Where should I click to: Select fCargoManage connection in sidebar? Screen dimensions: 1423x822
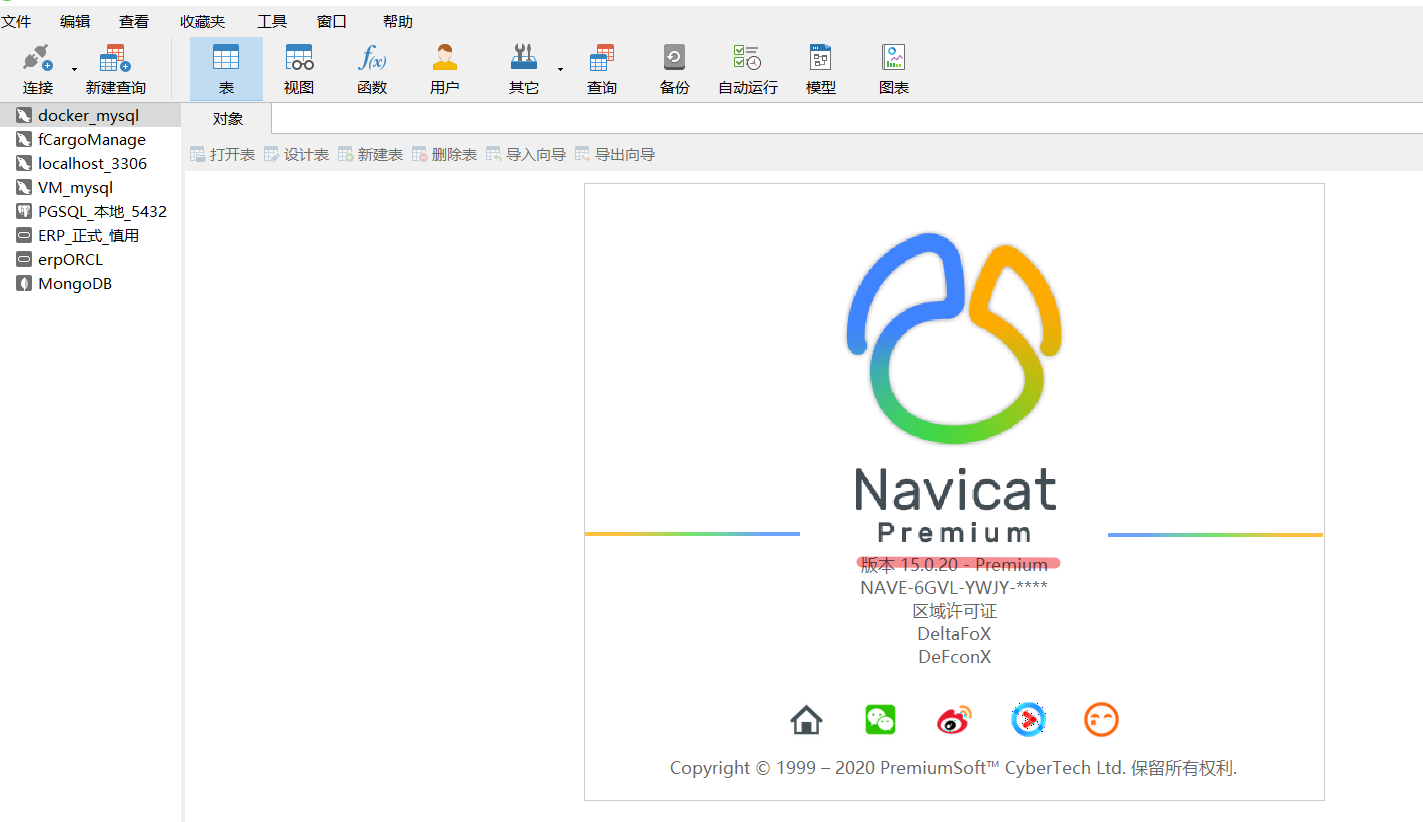coord(90,140)
